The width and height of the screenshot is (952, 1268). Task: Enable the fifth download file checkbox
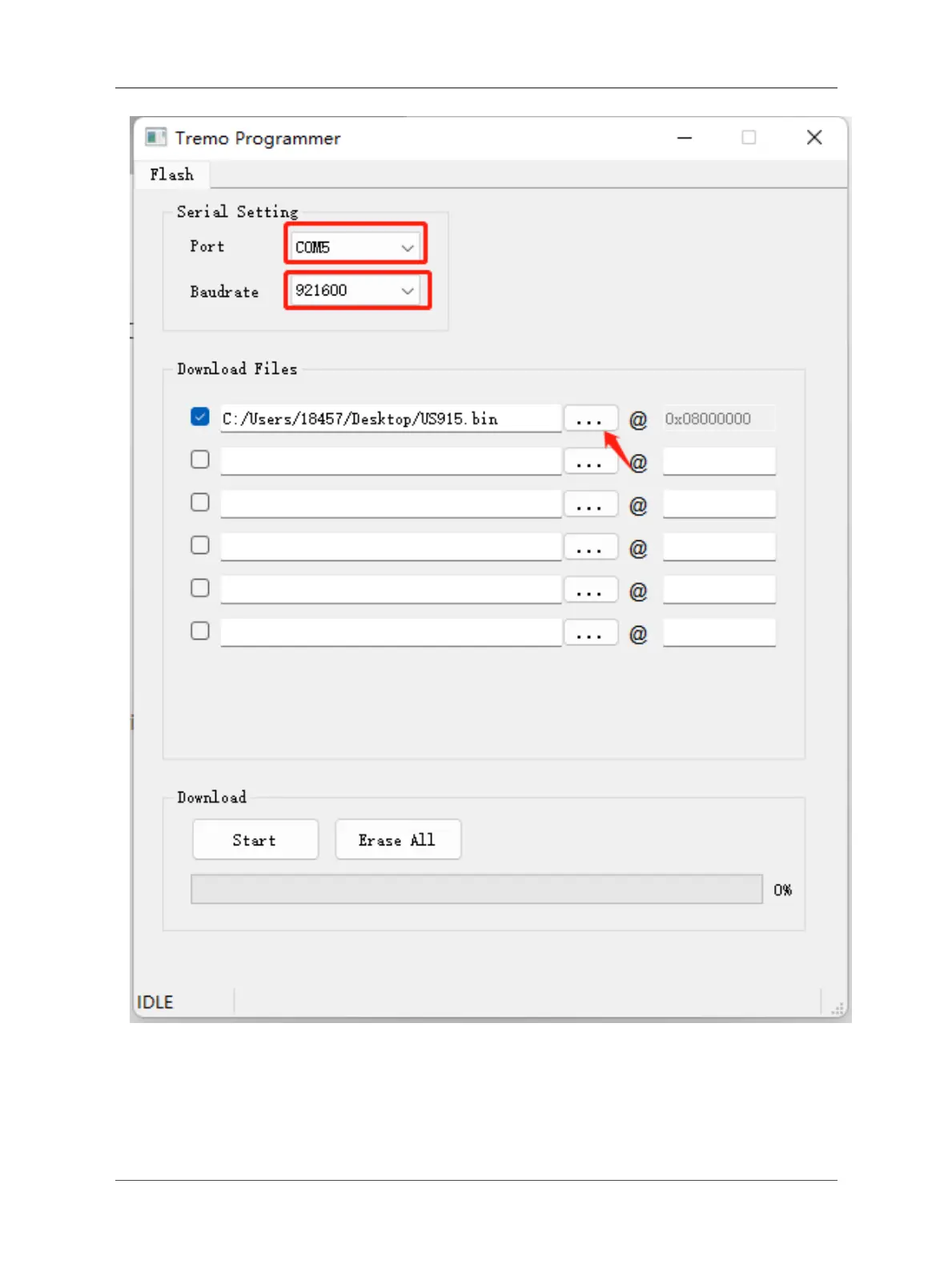pyautogui.click(x=200, y=588)
